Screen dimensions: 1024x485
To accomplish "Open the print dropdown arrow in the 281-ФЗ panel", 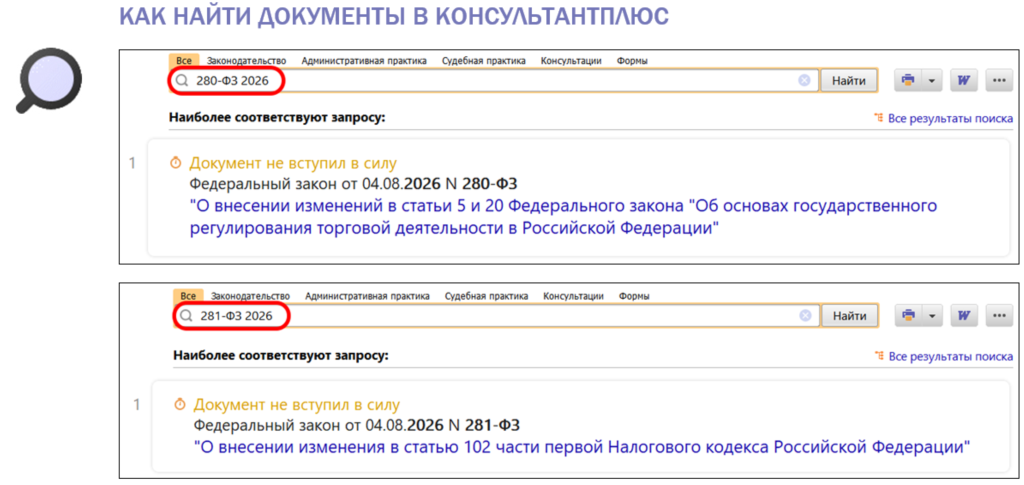I will (931, 316).
